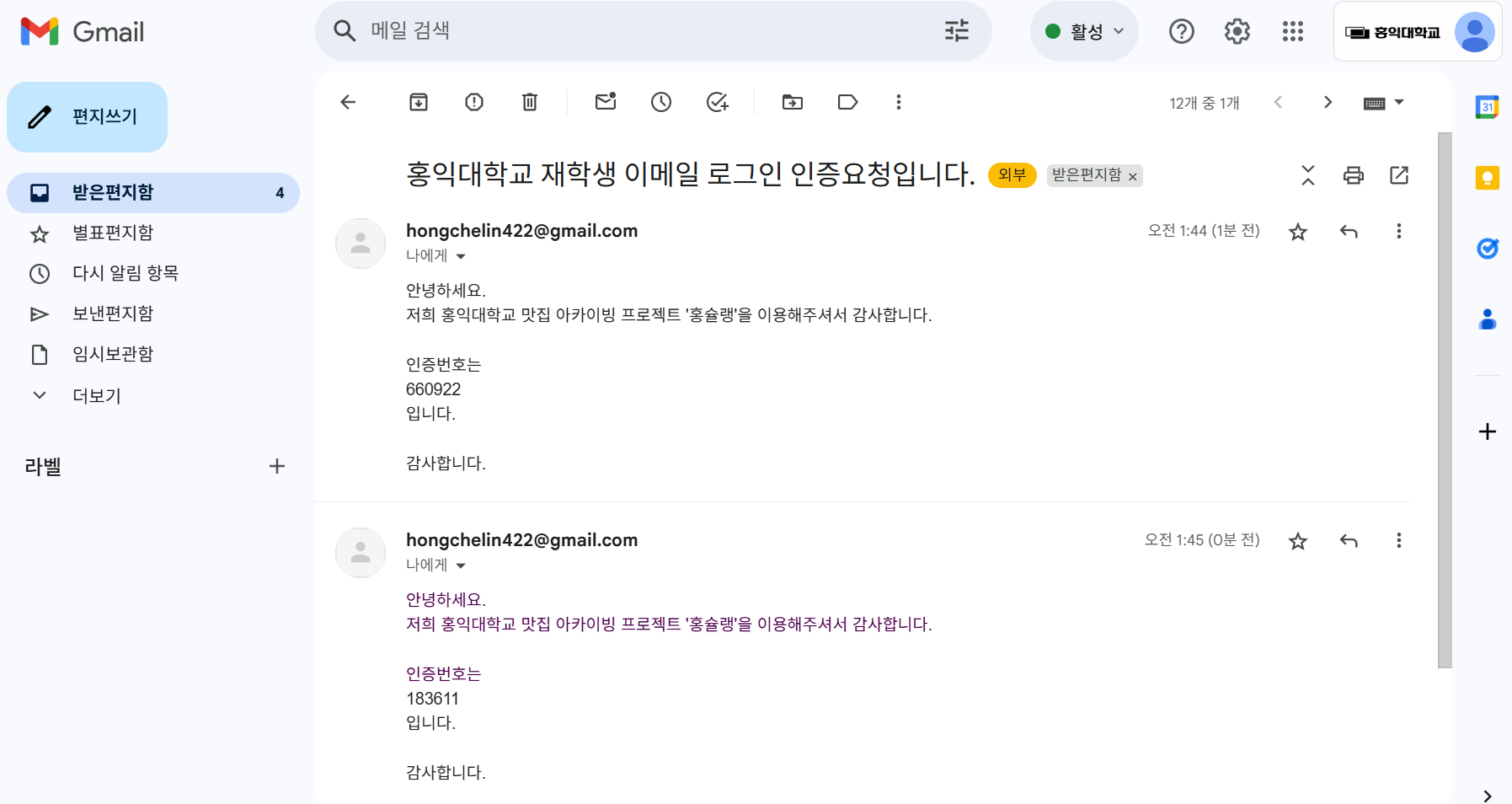Image resolution: width=1512 pixels, height=804 pixels.
Task: Open more options for 1:44 message
Action: pos(1399,231)
